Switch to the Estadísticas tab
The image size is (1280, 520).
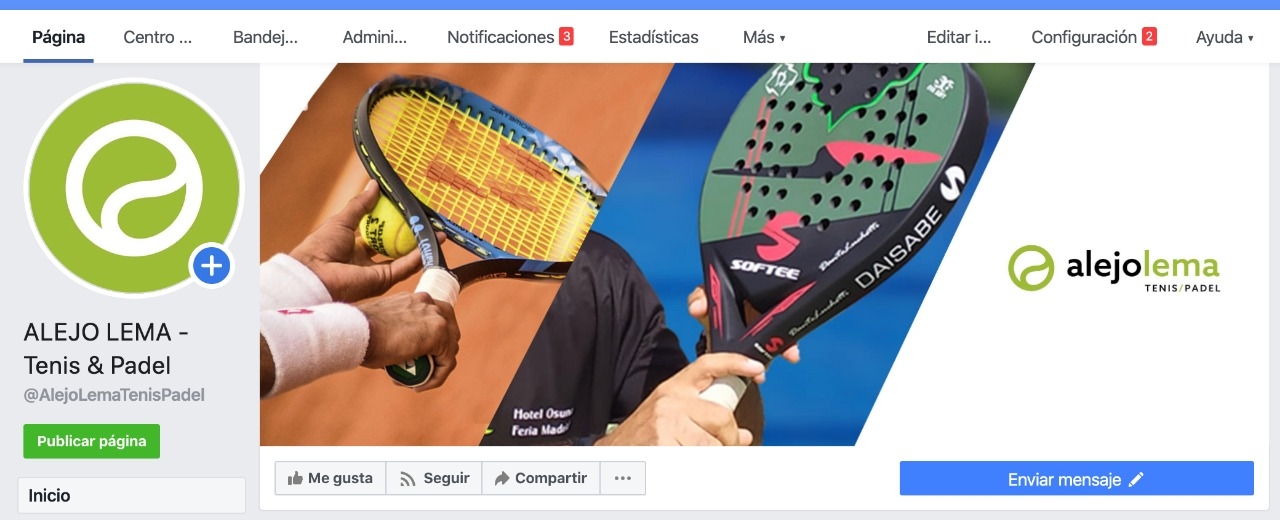coord(654,37)
